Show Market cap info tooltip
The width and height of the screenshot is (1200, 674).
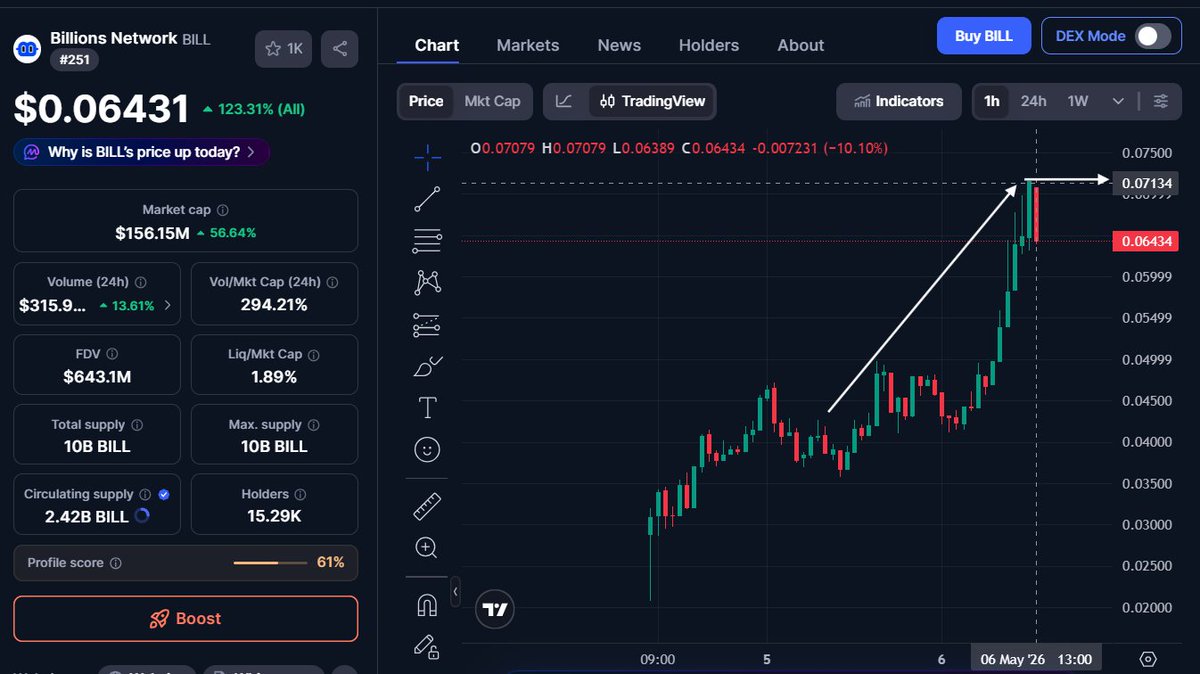click(222, 210)
